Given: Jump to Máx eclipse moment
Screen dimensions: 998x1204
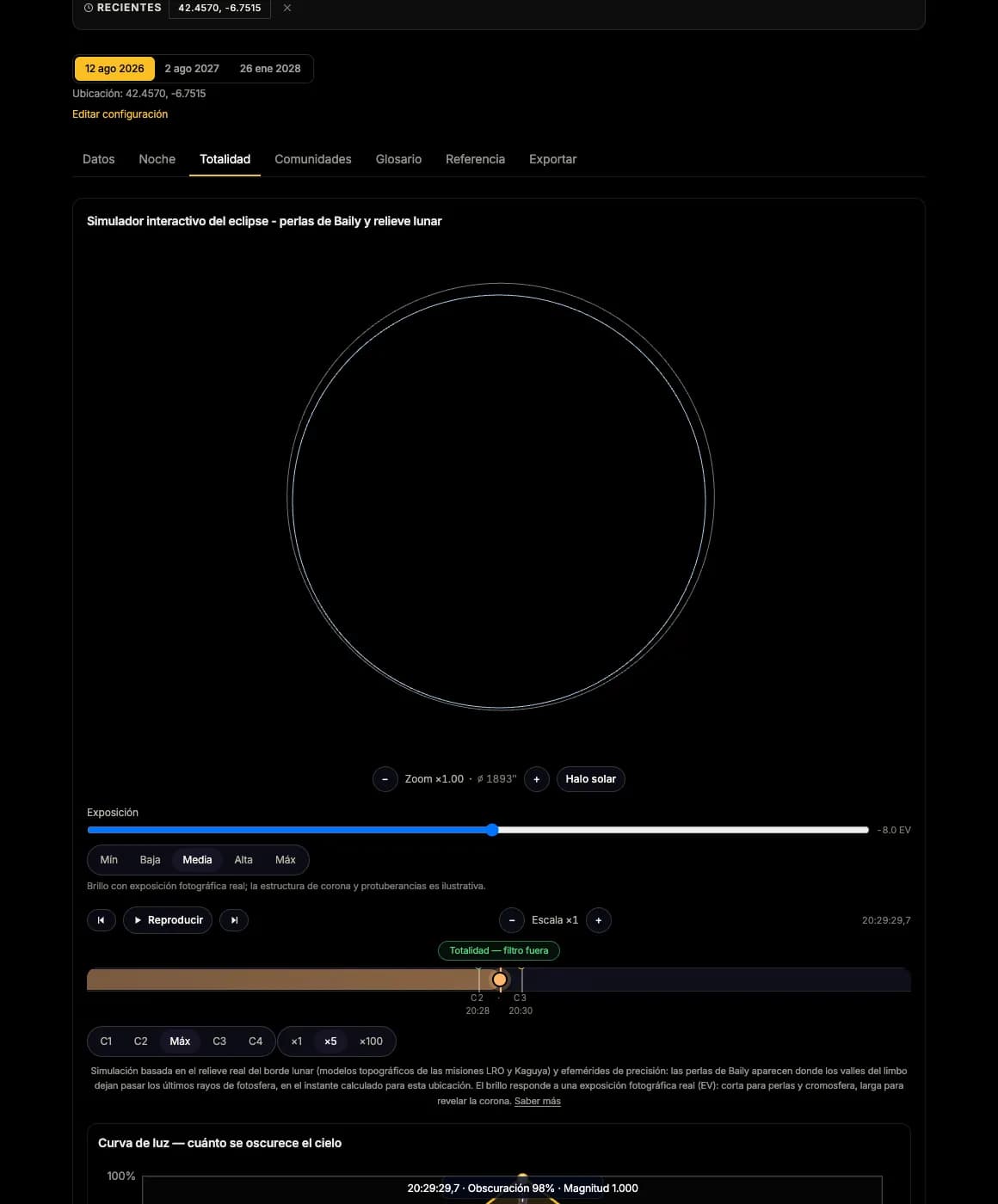Looking at the screenshot, I should [x=180, y=1041].
